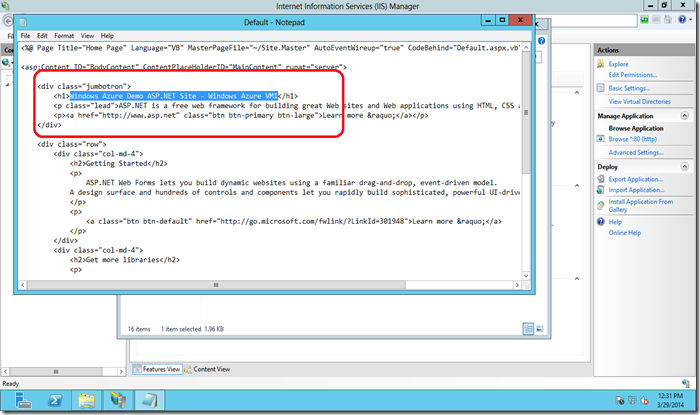This screenshot has width=700, height=415.
Task: Open Advanced Settings in IIS Manager
Action: tap(636, 153)
